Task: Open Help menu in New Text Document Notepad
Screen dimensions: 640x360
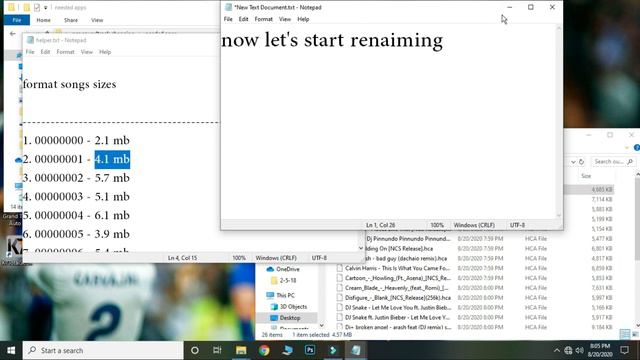Action: pyautogui.click(x=303, y=19)
